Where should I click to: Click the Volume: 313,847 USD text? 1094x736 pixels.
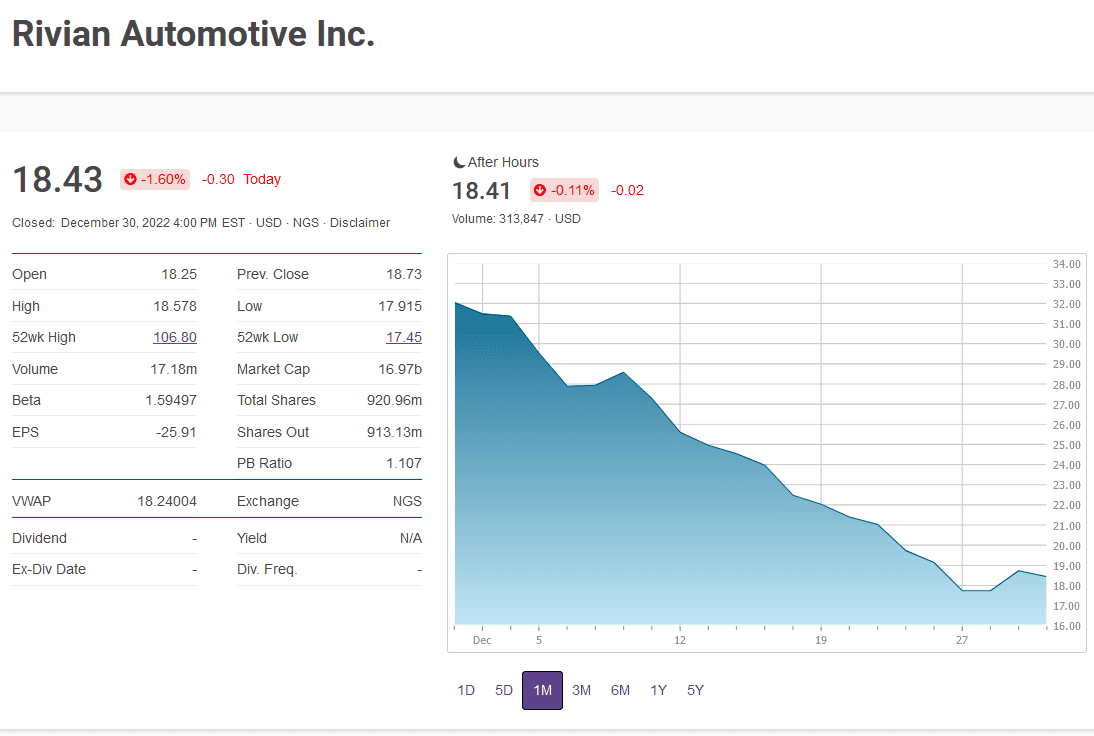tap(516, 218)
